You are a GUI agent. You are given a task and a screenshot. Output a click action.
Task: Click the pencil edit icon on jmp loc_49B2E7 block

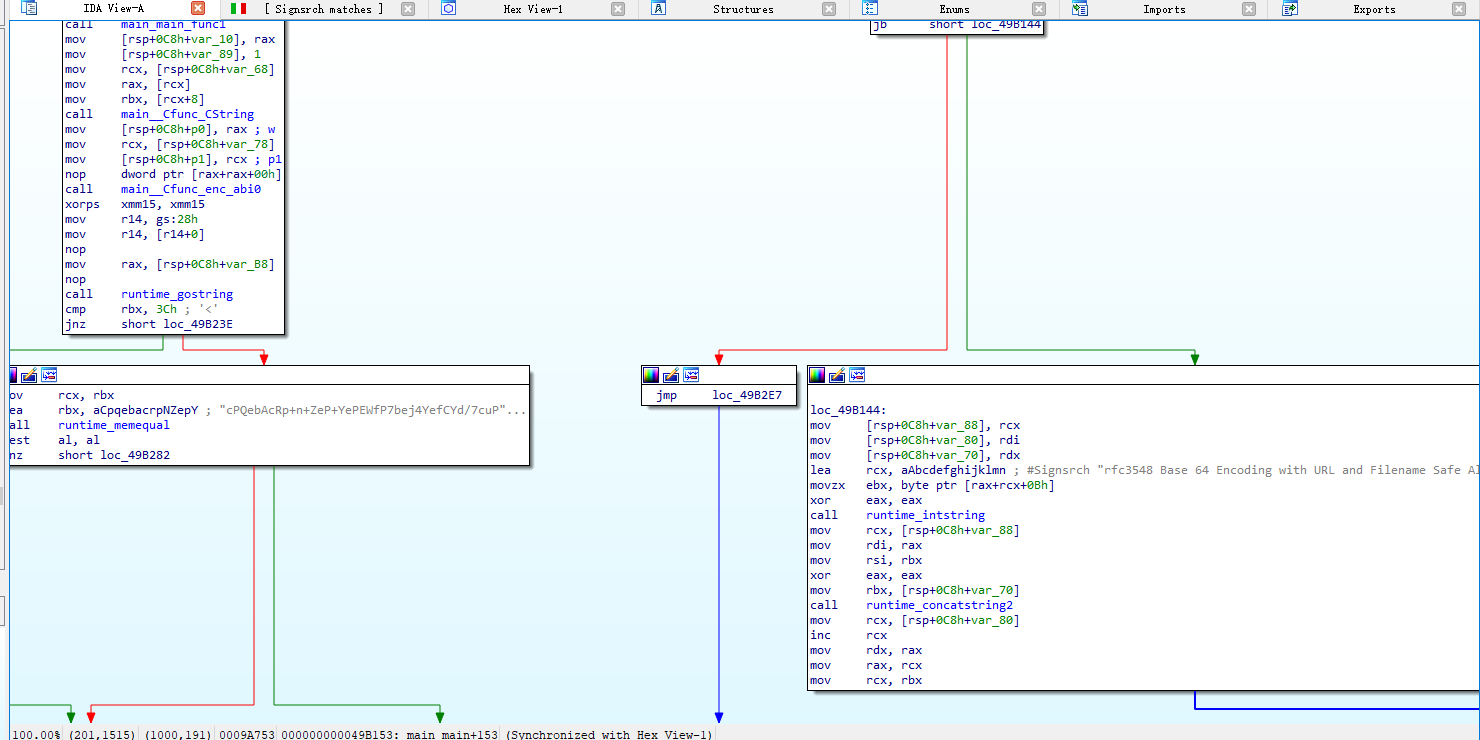671,375
